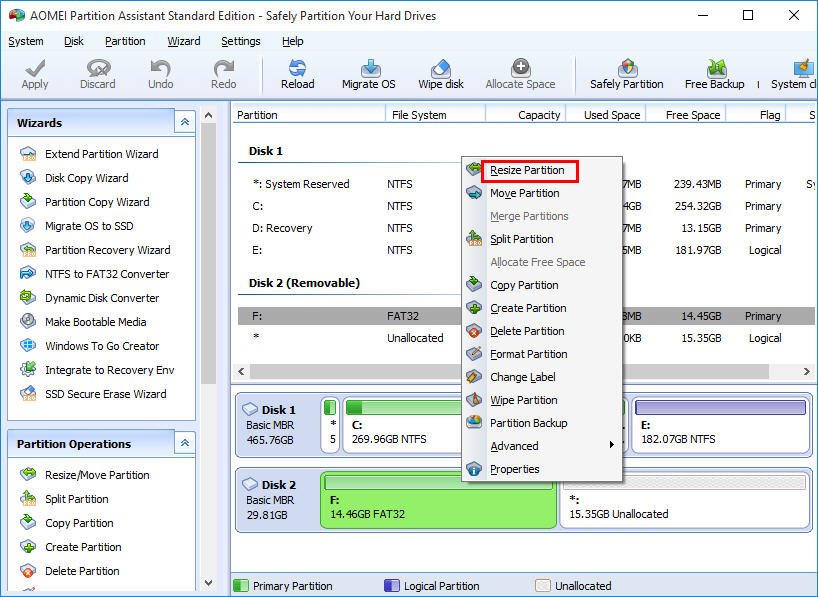The image size is (818, 597).
Task: Select the 15.35GB Unallocated block
Action: [684, 500]
